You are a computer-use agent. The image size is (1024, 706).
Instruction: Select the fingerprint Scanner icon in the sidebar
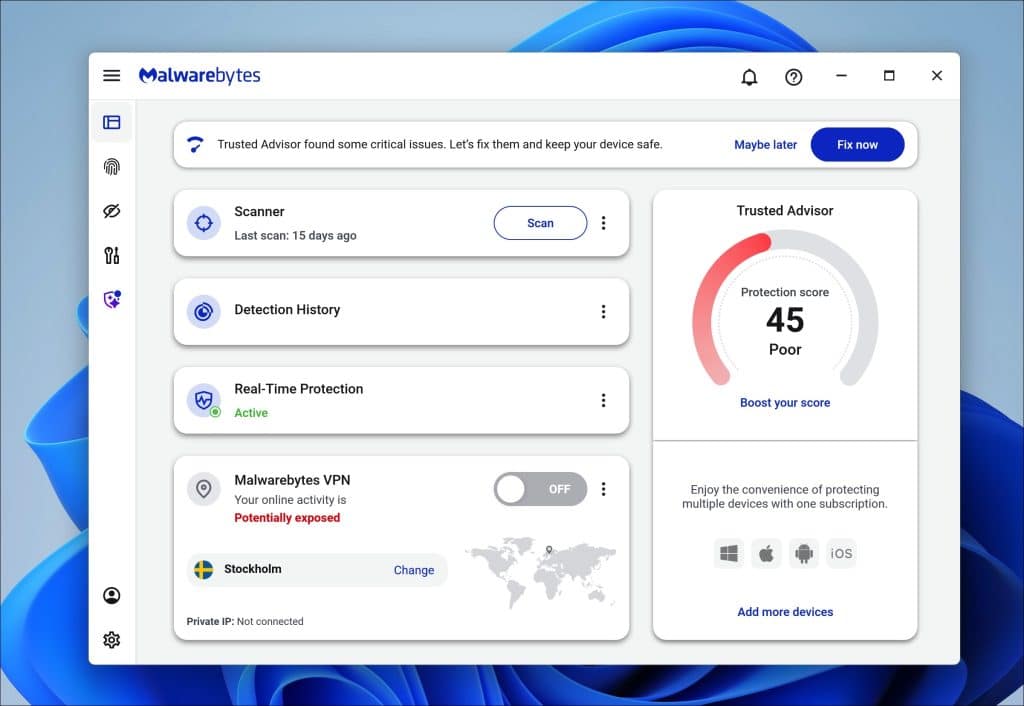click(112, 166)
